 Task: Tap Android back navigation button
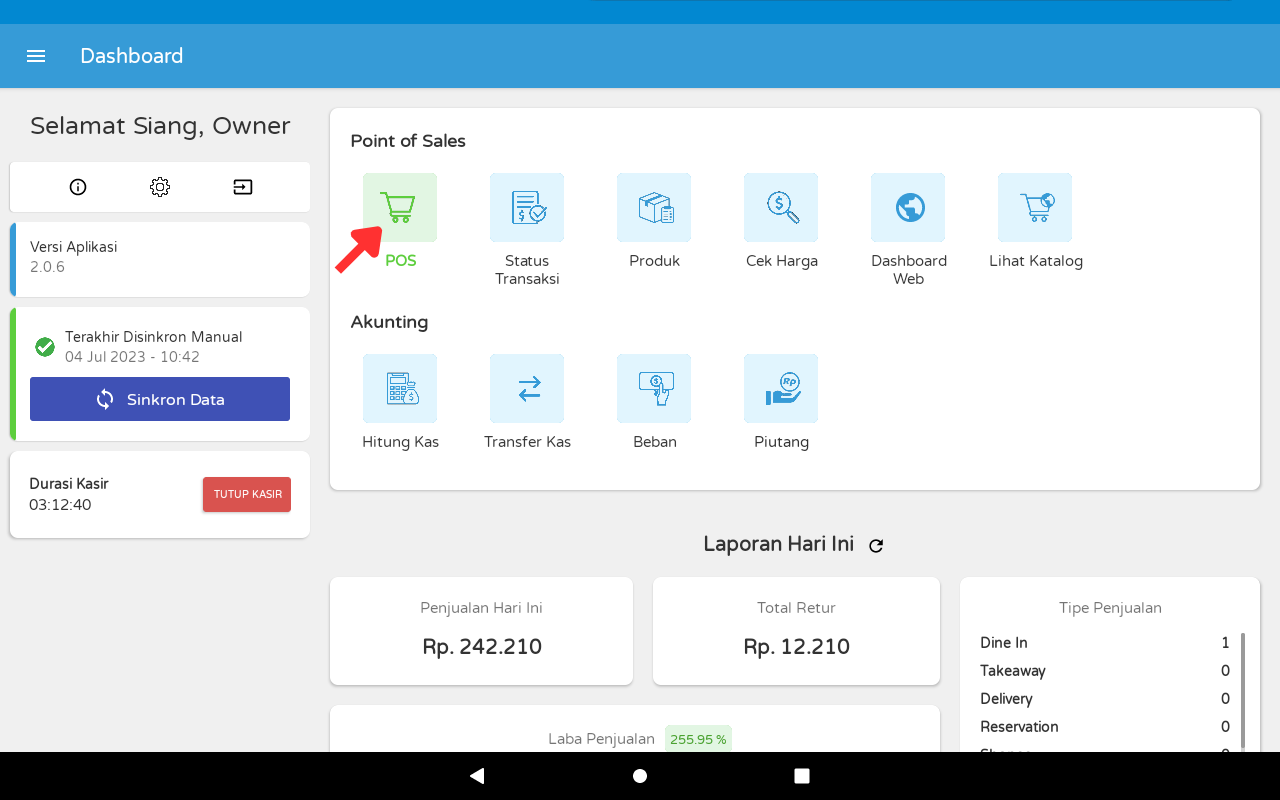click(477, 776)
